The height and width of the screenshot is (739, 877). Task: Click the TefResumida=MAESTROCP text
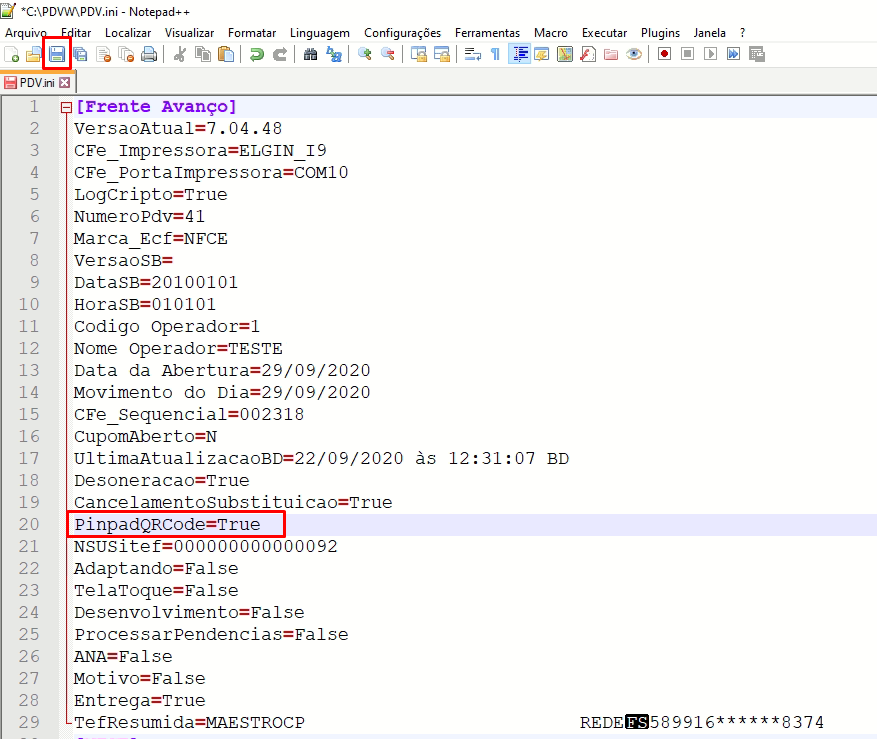click(189, 723)
